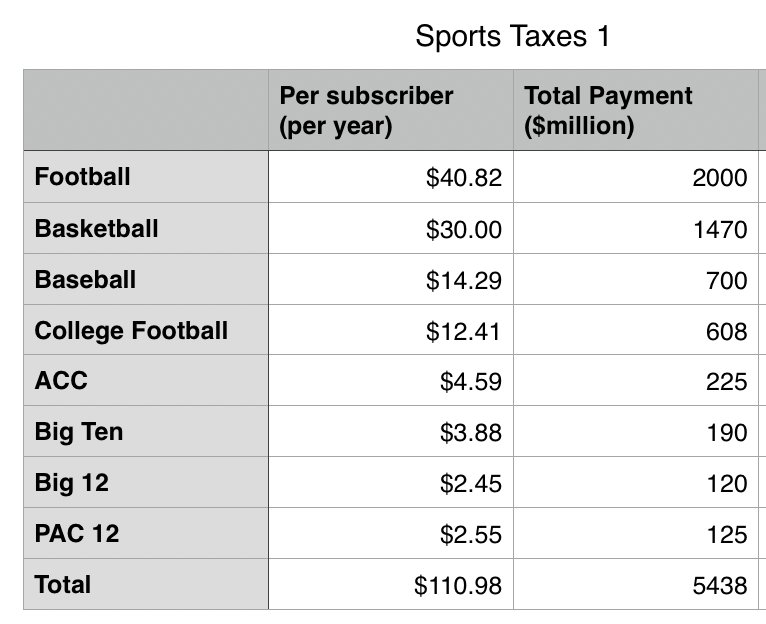Select the $40.82 Football per-subscriber cell
This screenshot has width=766, height=624.
coord(390,178)
